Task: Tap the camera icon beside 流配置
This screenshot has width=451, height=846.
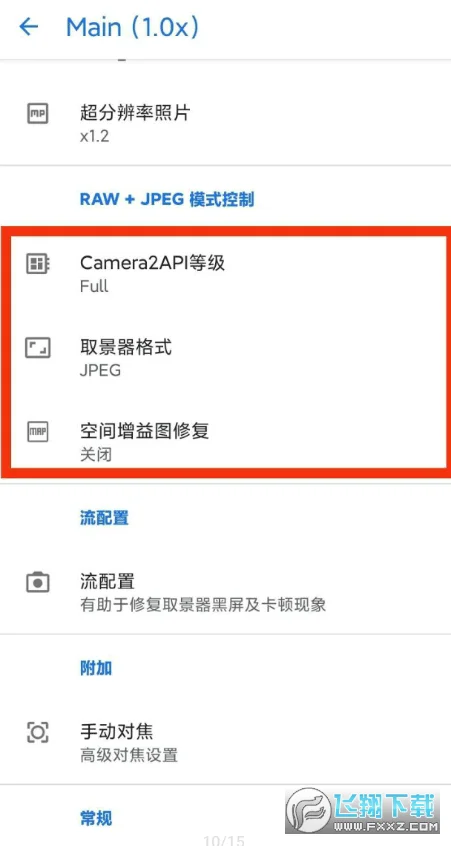Action: (x=38, y=582)
